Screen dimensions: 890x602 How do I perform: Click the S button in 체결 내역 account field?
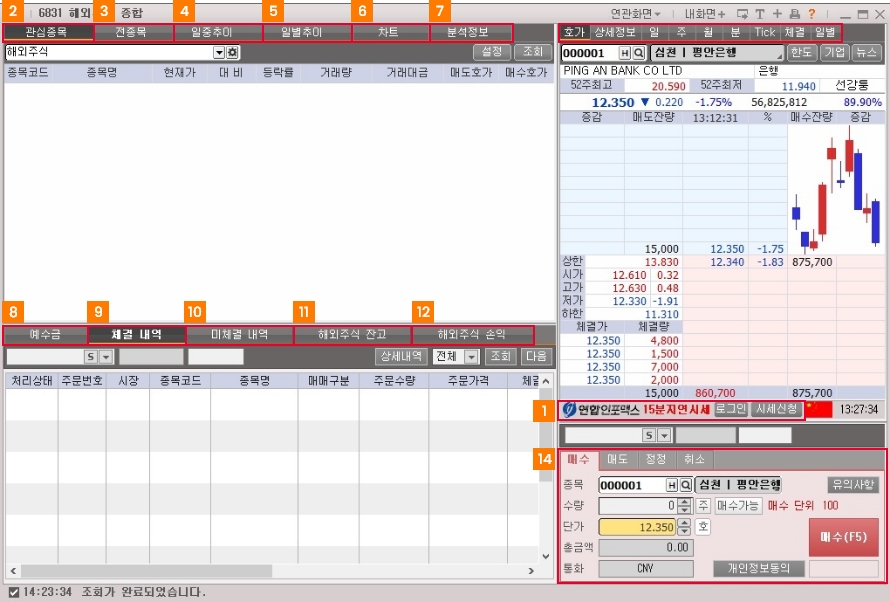click(91, 356)
